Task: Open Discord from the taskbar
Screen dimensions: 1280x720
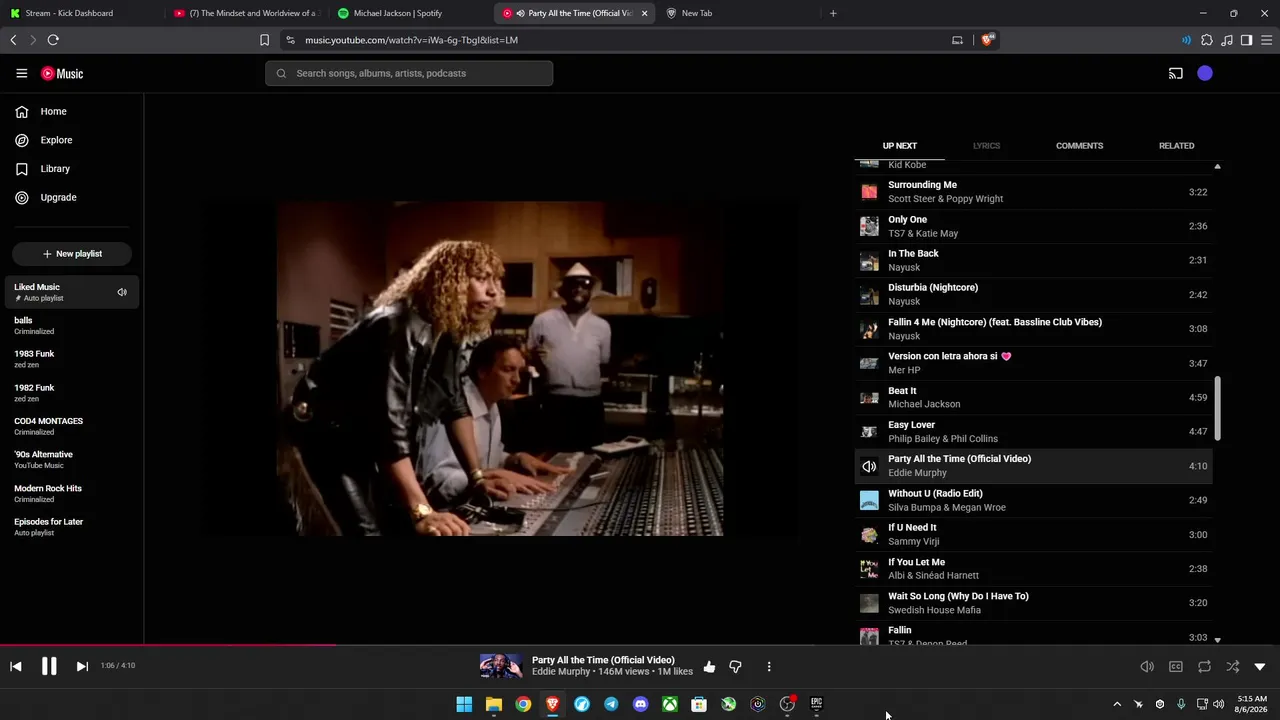Action: (640, 704)
